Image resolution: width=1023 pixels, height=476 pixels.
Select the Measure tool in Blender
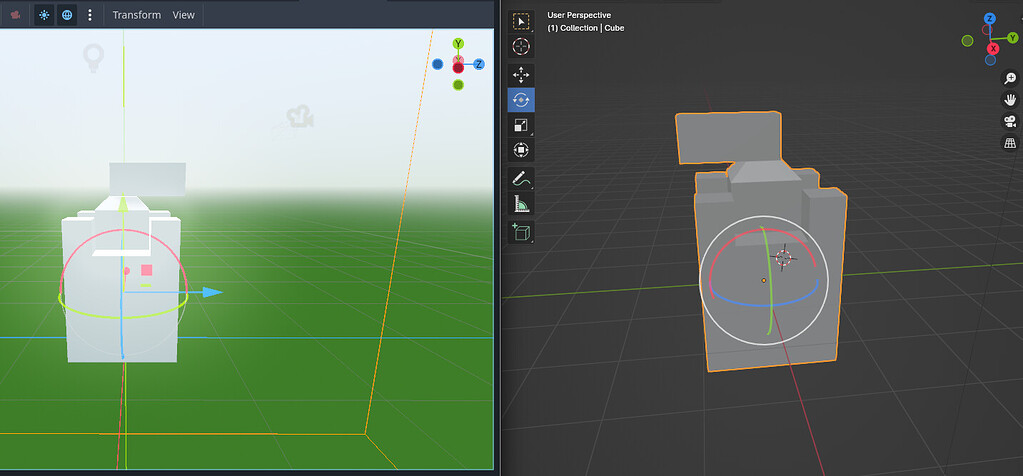tap(521, 203)
